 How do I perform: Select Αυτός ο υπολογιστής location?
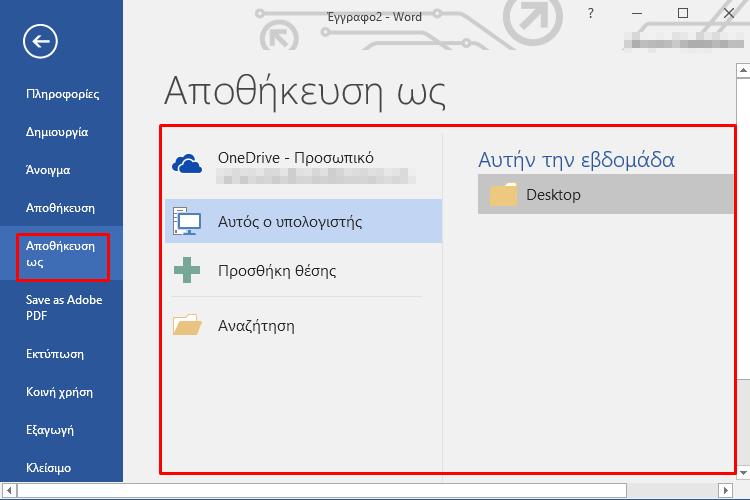303,221
